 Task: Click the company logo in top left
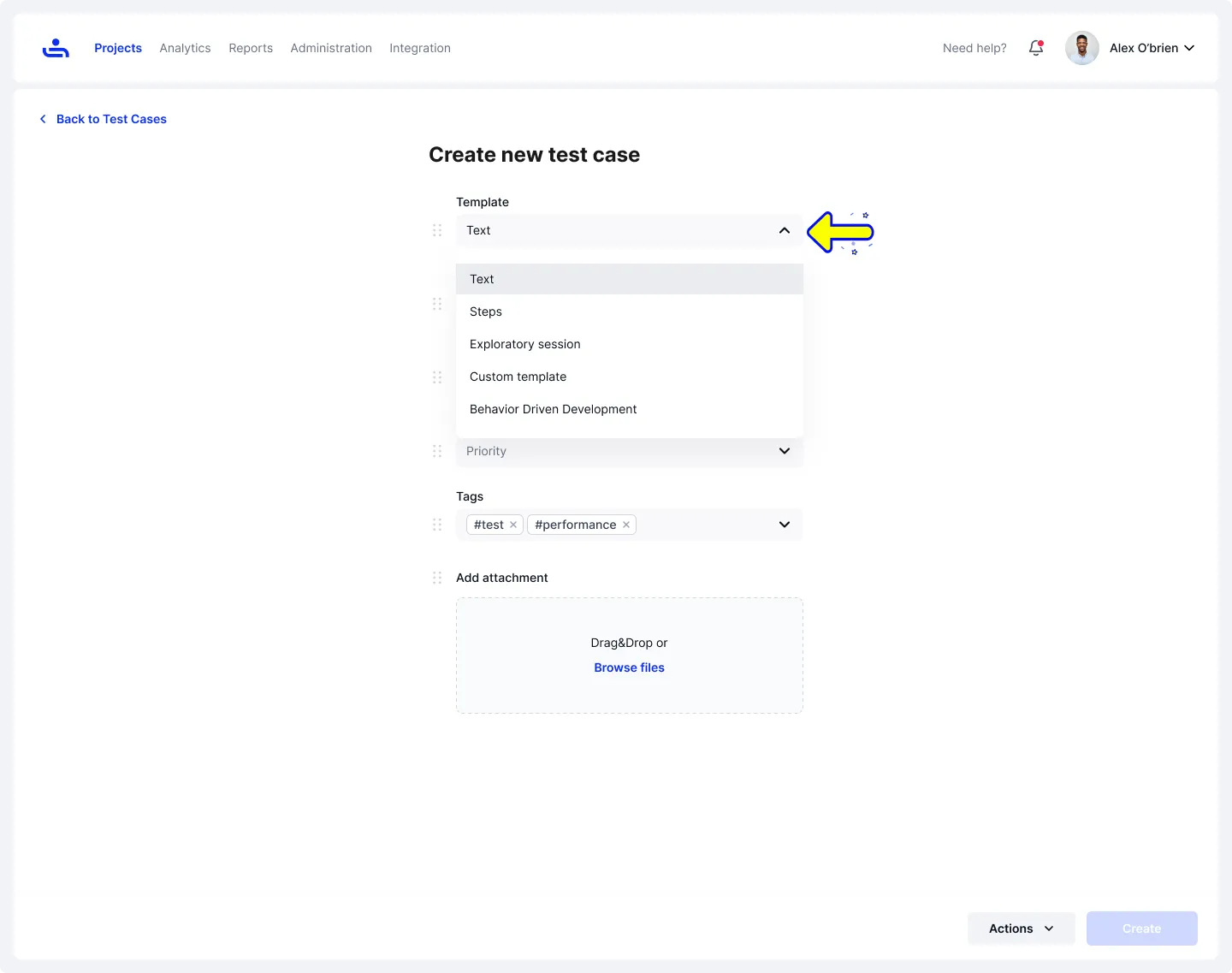coord(56,48)
